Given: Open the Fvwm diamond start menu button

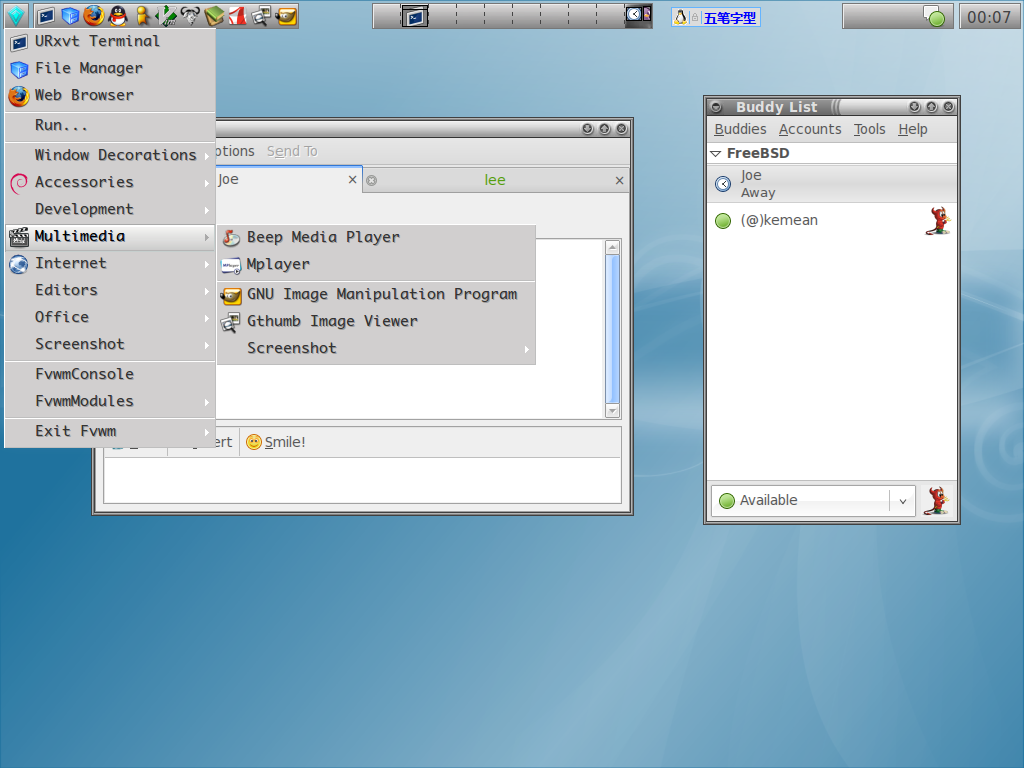Looking at the screenshot, I should click(16, 16).
